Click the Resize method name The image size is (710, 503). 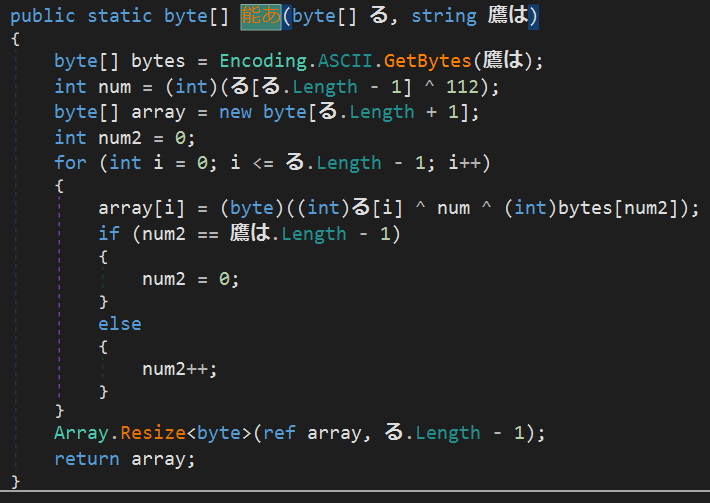(153, 433)
